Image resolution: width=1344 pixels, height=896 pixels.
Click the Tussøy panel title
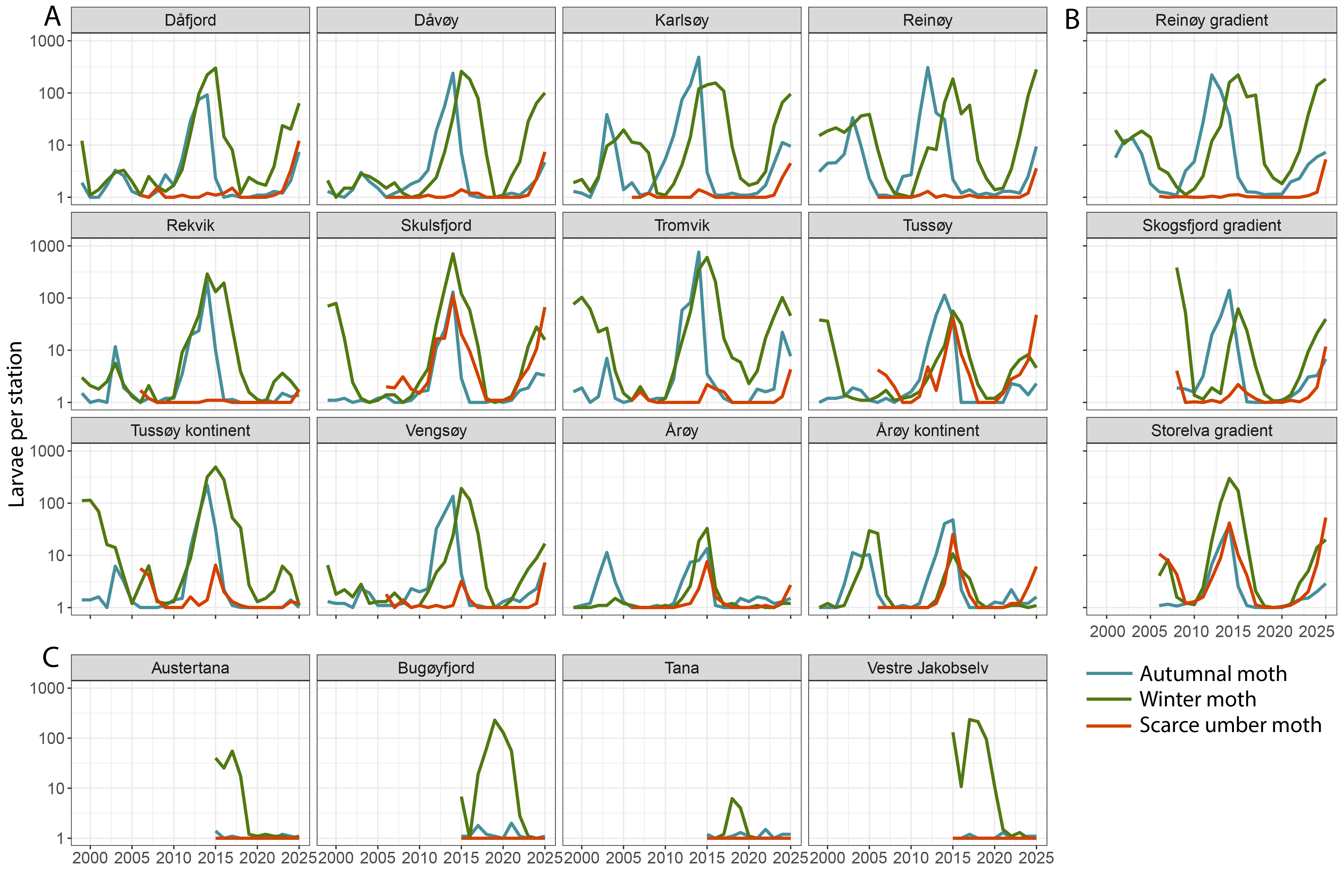927,225
